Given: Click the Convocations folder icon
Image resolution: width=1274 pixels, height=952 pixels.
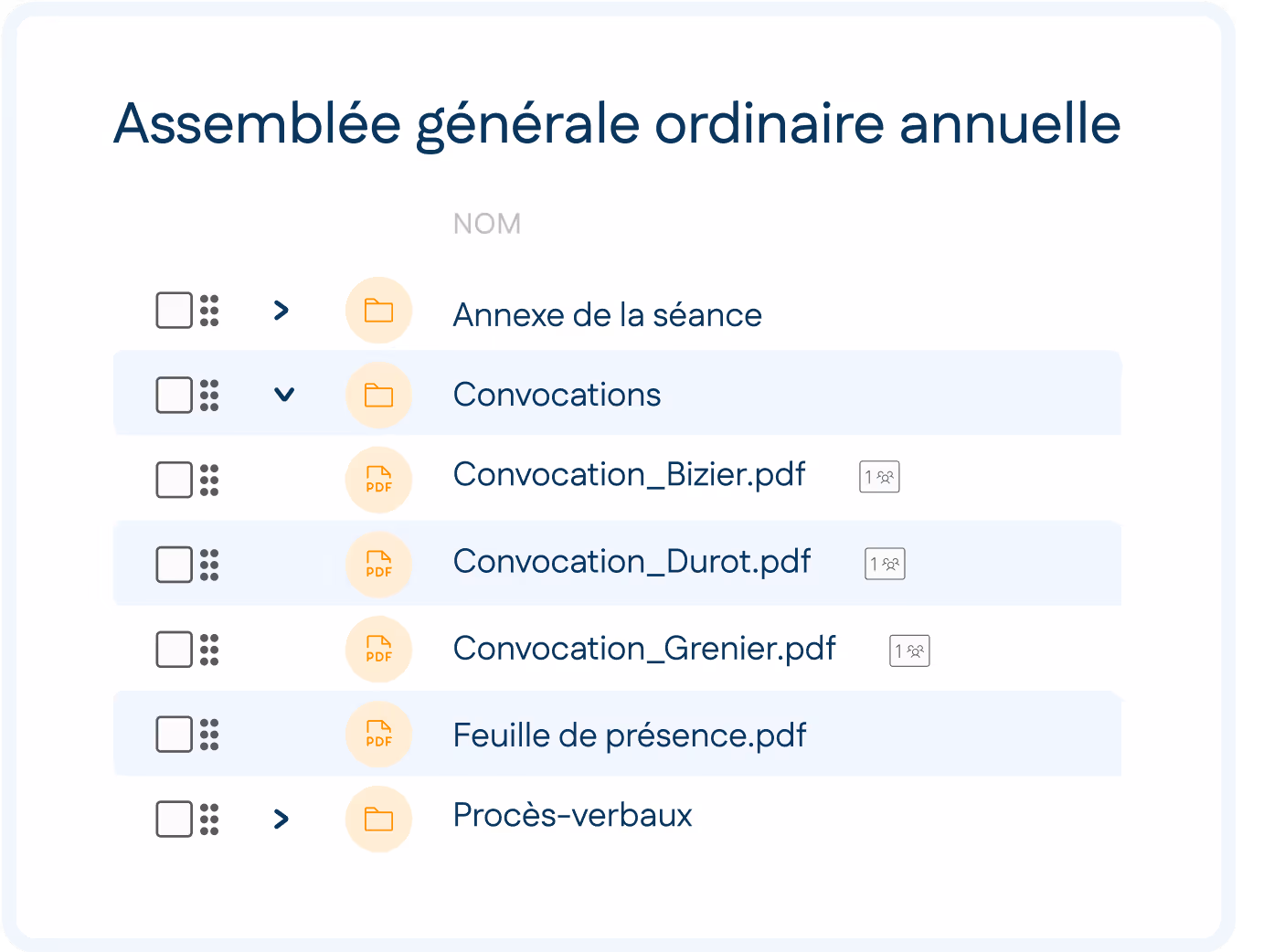Looking at the screenshot, I should point(378,395).
